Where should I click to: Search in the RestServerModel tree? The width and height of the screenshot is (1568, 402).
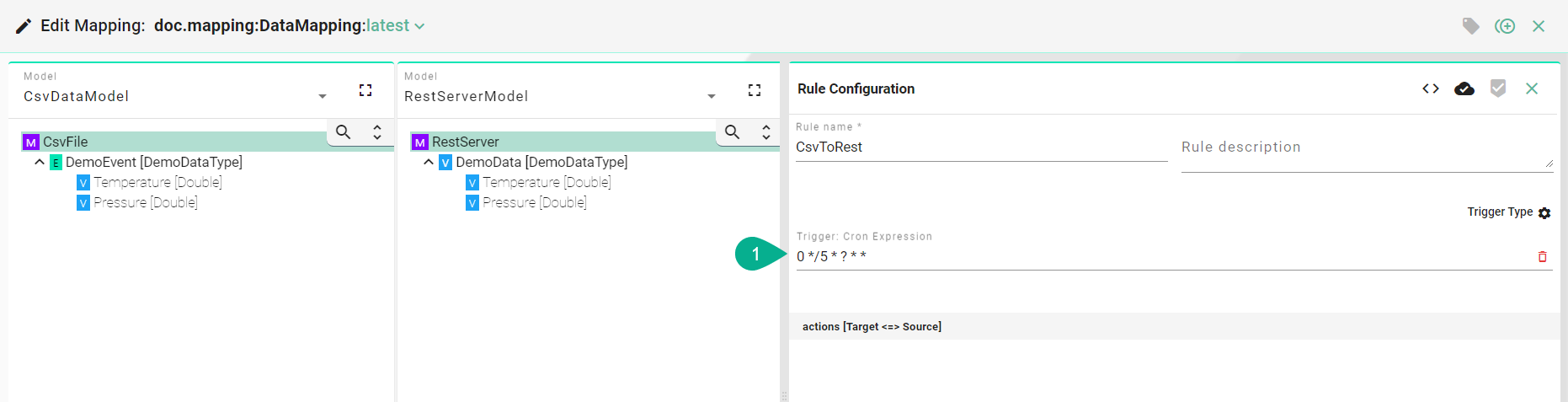(x=733, y=131)
